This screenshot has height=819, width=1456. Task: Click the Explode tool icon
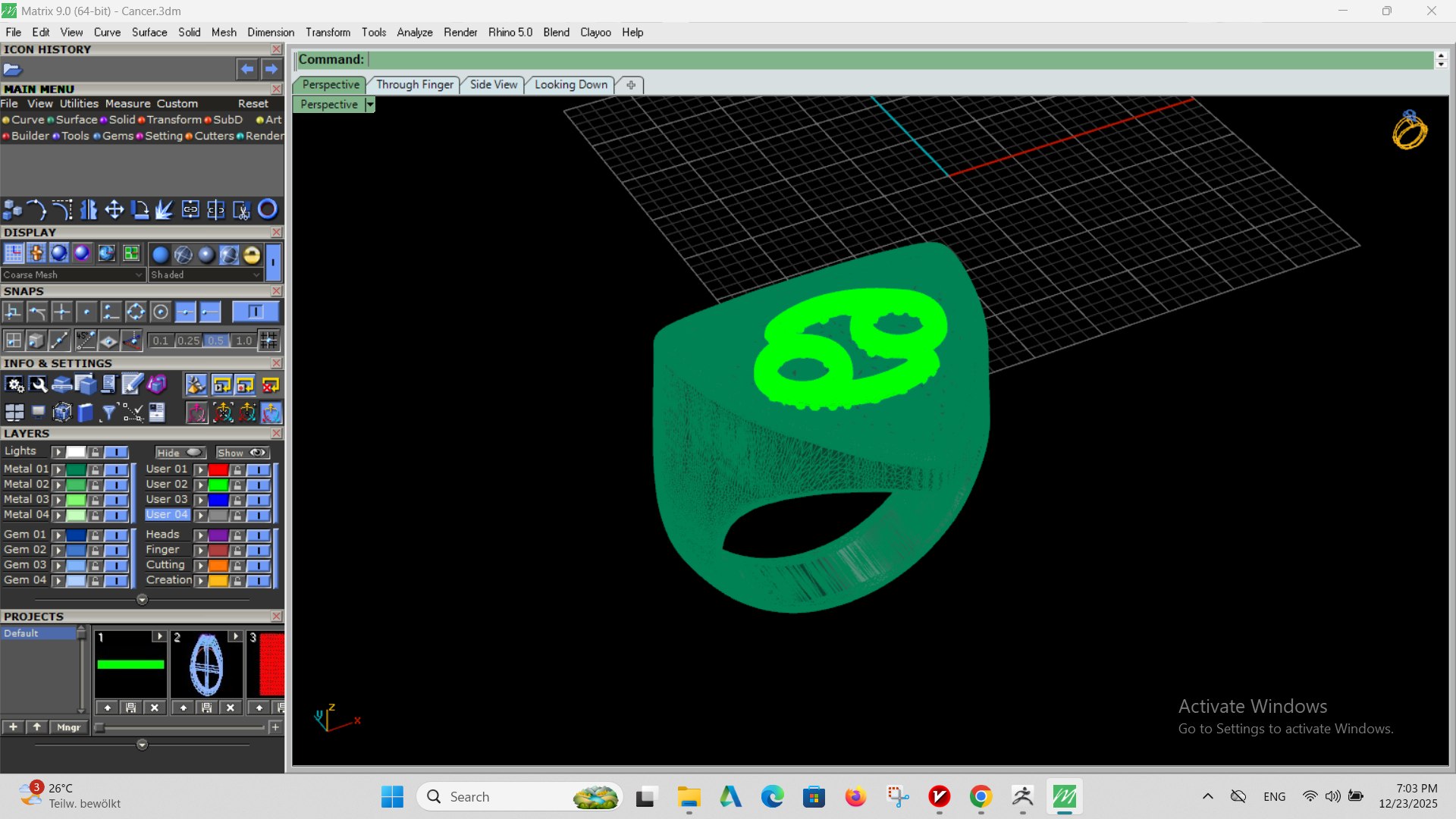pyautogui.click(x=165, y=209)
